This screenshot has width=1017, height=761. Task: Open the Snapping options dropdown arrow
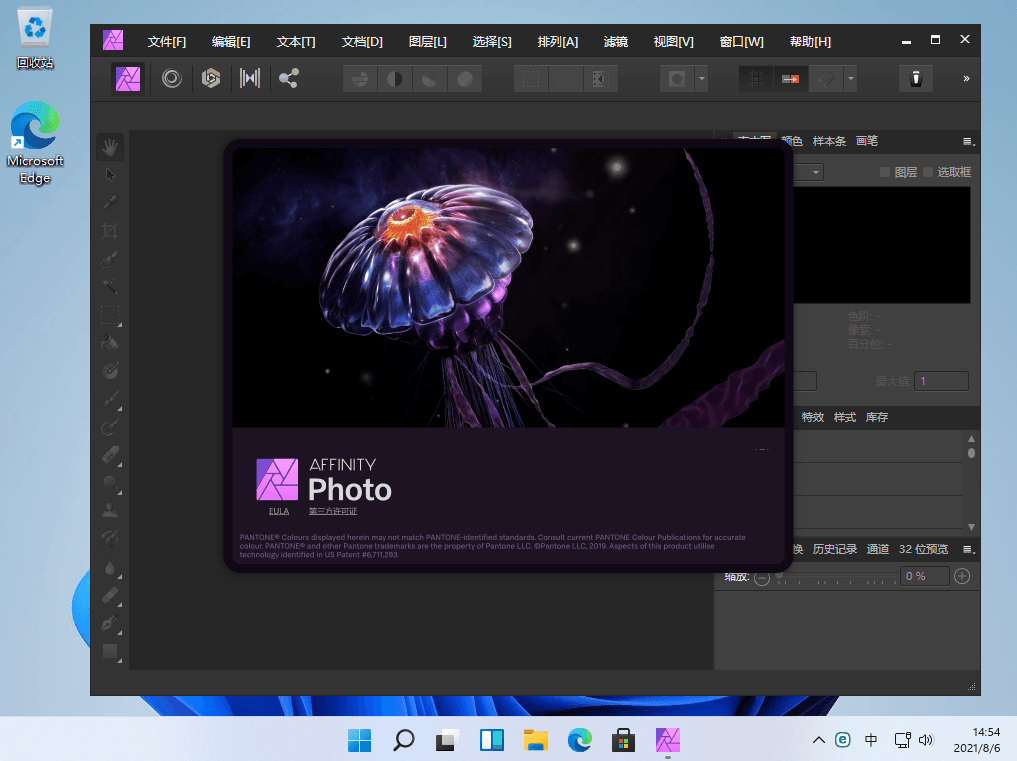850,79
